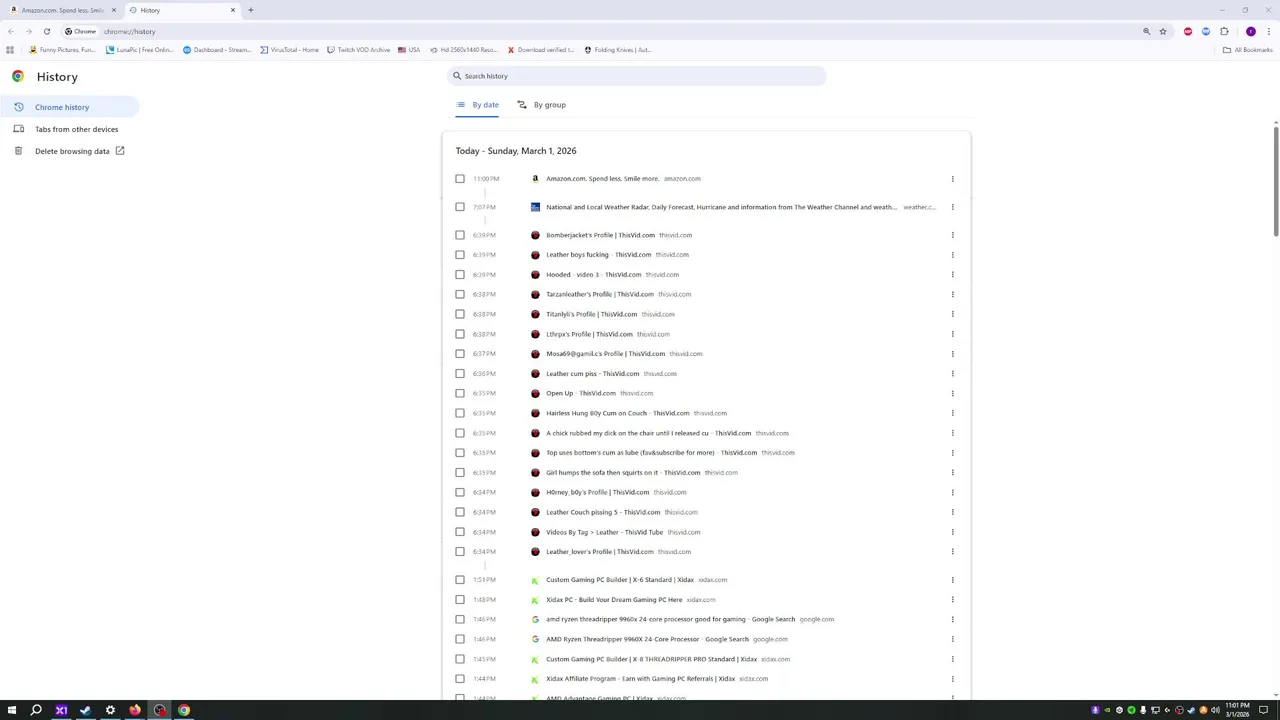Open more actions for the Amazon.com entry
The image size is (1280, 720).
(x=952, y=179)
